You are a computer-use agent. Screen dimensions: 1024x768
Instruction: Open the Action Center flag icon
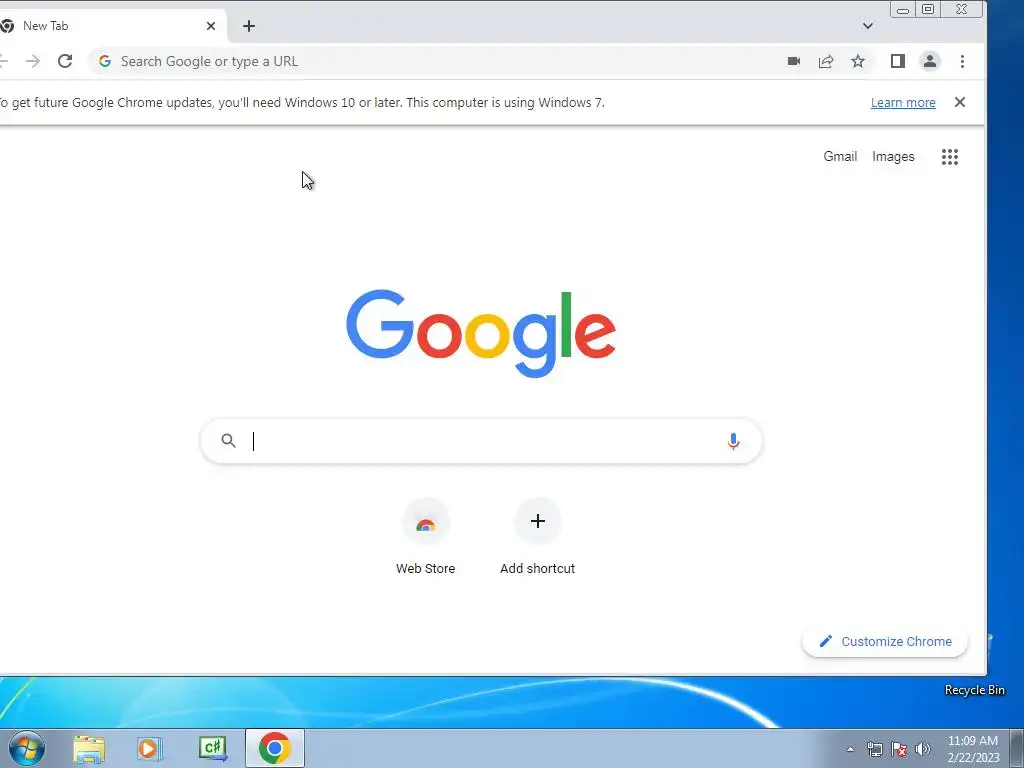point(899,749)
